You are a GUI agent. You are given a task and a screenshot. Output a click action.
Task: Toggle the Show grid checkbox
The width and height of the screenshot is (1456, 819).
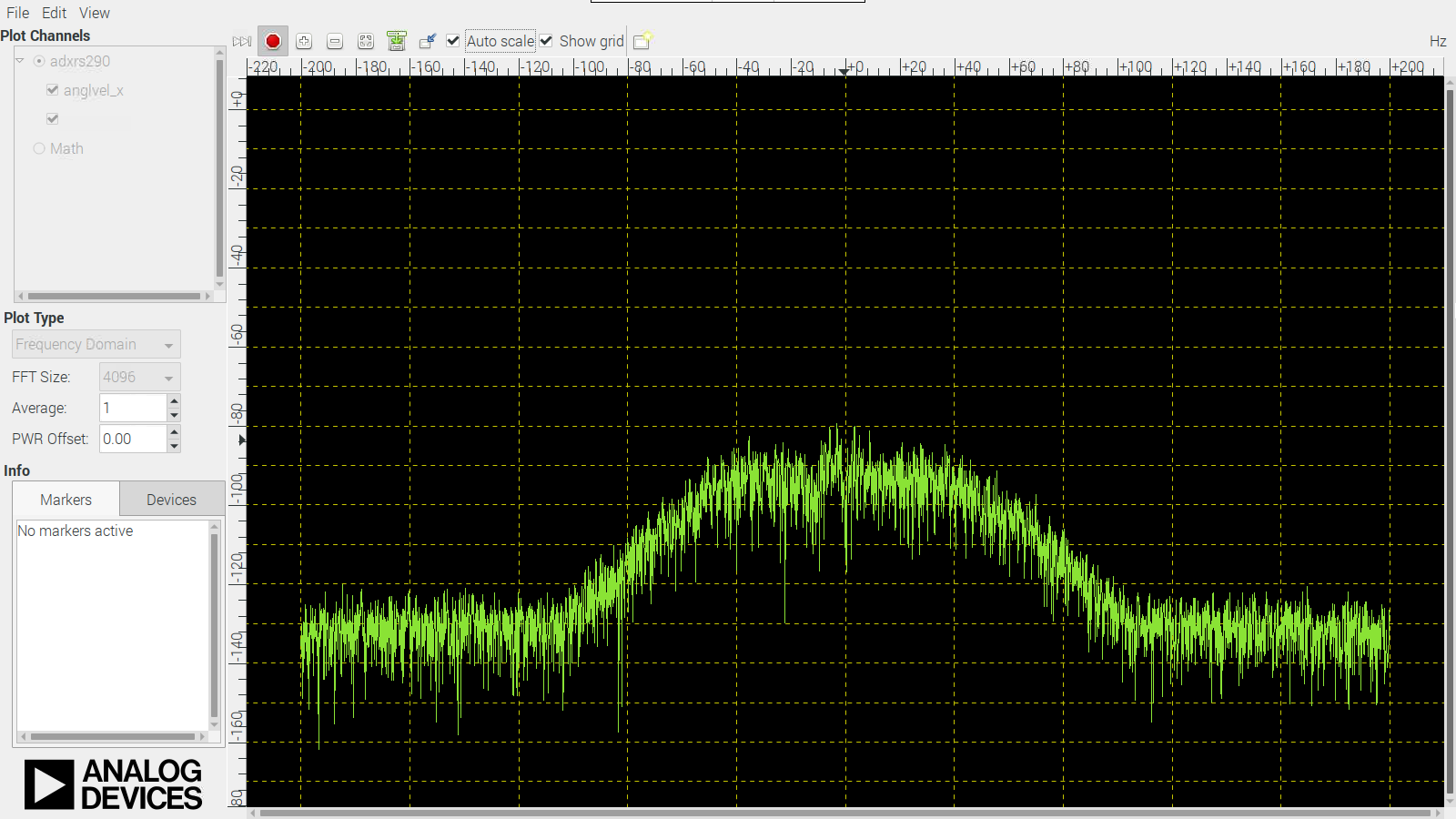(546, 41)
